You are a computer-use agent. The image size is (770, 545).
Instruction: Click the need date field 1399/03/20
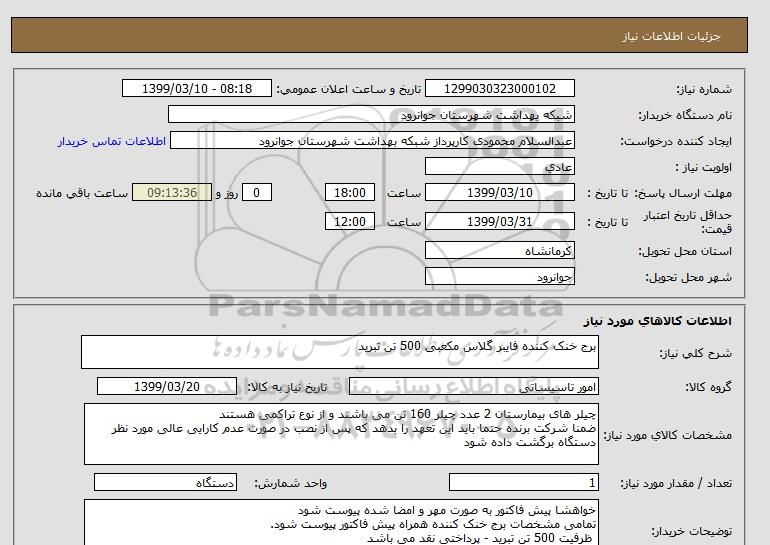[167, 387]
